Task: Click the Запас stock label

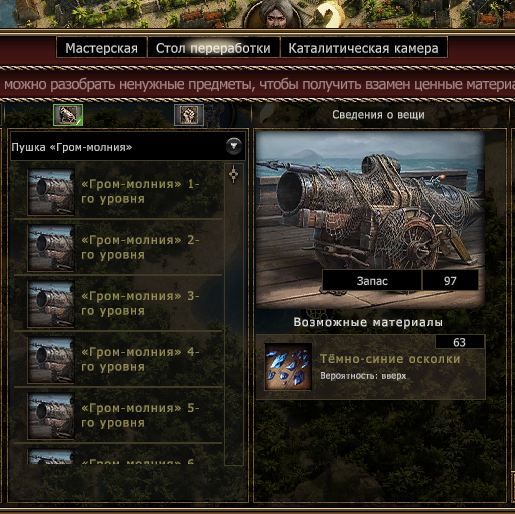Action: point(372,281)
